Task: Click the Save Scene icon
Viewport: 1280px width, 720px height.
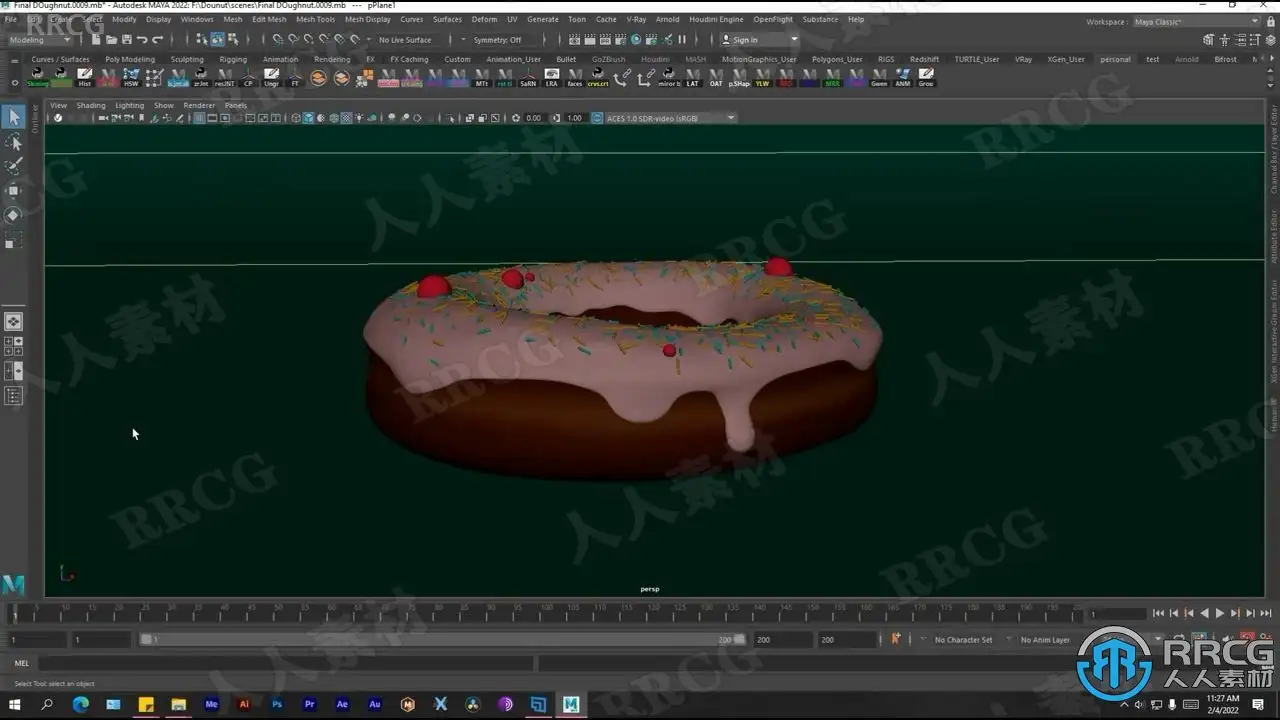Action: tap(126, 40)
